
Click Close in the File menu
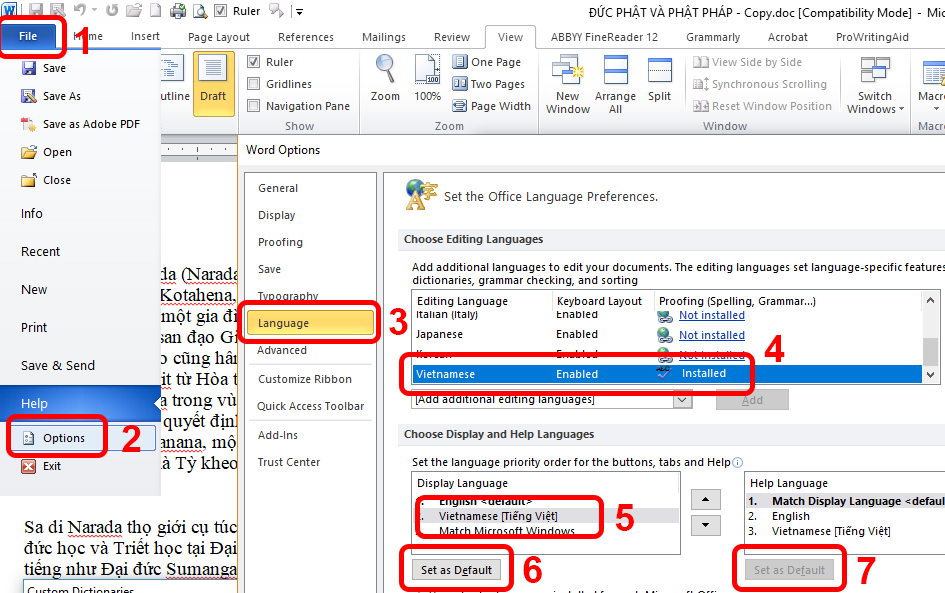46,180
